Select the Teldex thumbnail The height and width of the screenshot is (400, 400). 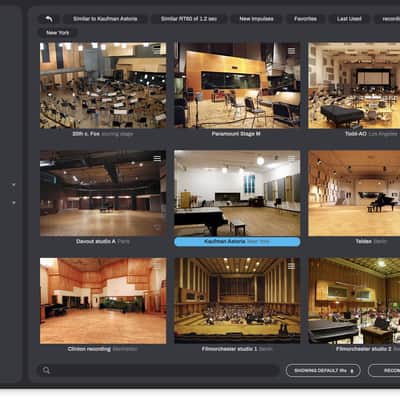[354, 193]
